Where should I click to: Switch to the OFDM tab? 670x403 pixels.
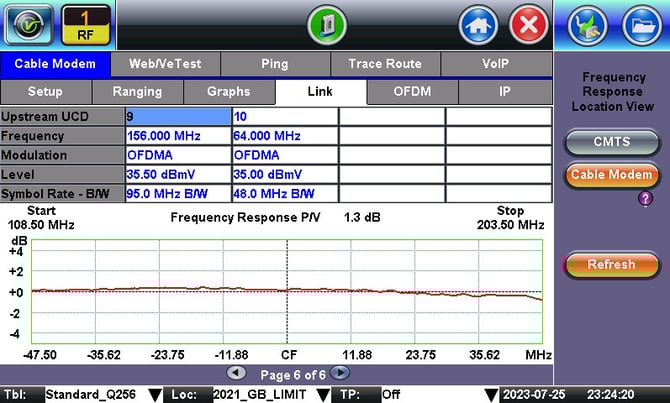click(413, 91)
